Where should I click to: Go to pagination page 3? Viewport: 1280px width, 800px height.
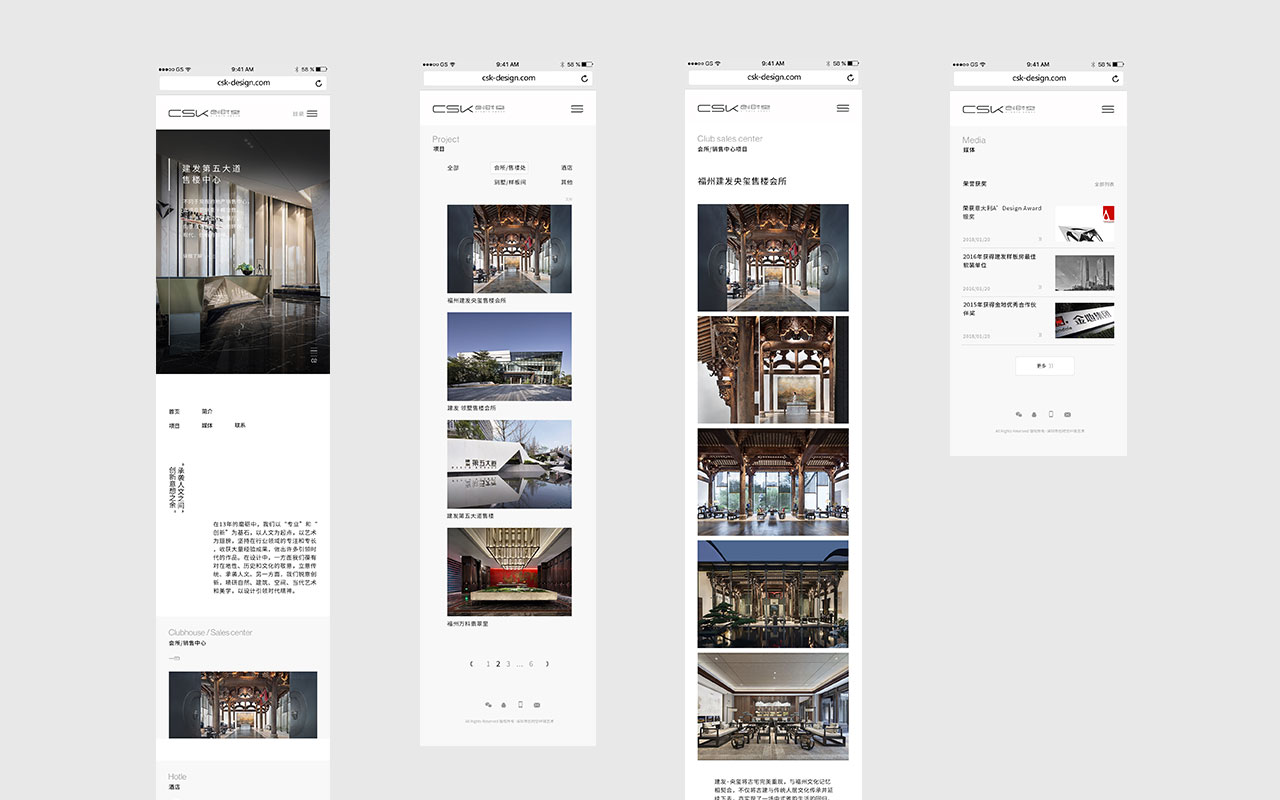pos(508,664)
